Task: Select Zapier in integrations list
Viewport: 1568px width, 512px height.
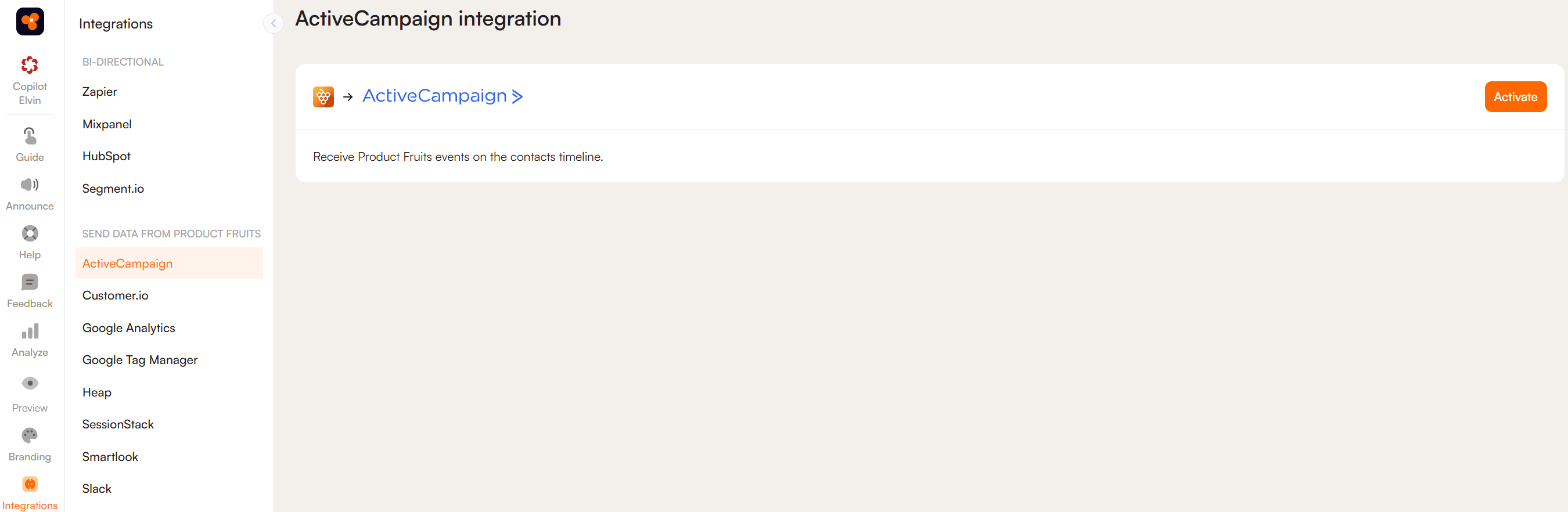Action: 100,92
